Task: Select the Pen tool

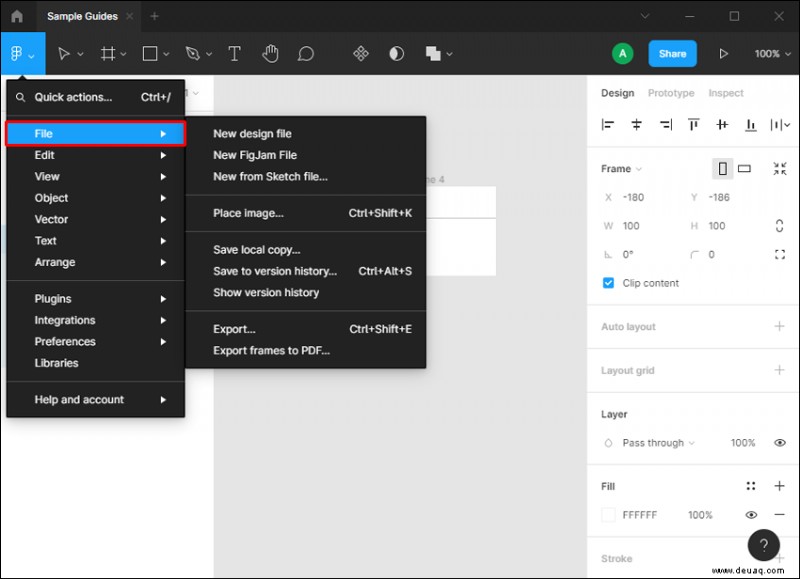Action: tap(193, 54)
